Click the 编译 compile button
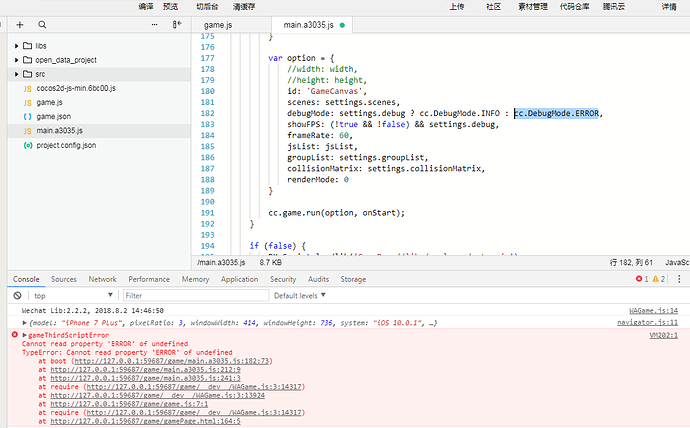Screen dimensions: 690x428 [146, 7]
